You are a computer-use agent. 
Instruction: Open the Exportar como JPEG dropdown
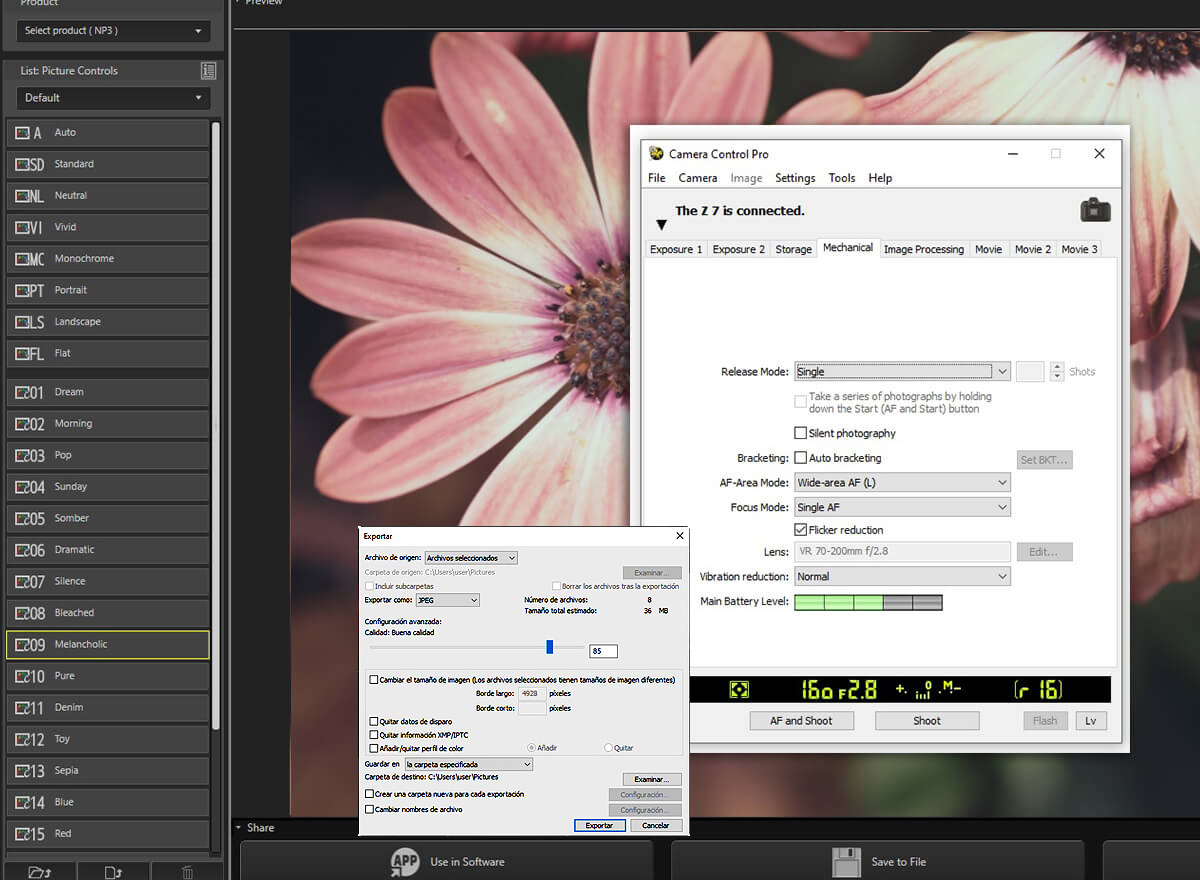click(x=447, y=600)
